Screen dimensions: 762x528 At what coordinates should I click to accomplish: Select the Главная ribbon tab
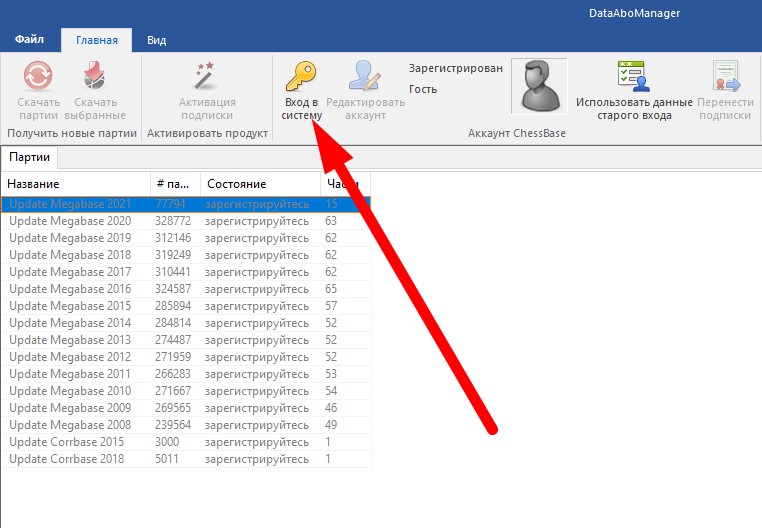[x=96, y=41]
